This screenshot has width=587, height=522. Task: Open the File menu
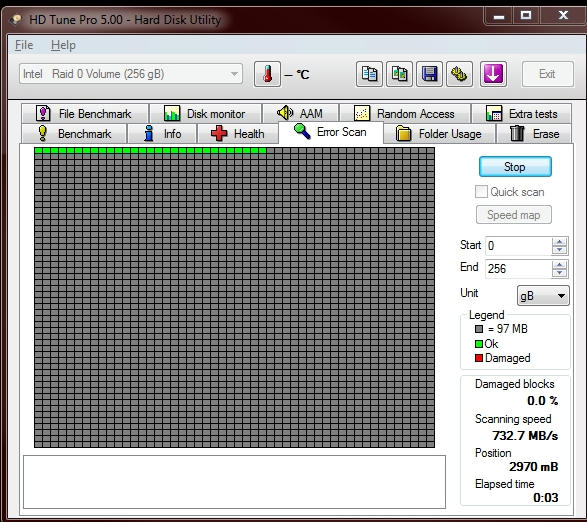point(24,45)
